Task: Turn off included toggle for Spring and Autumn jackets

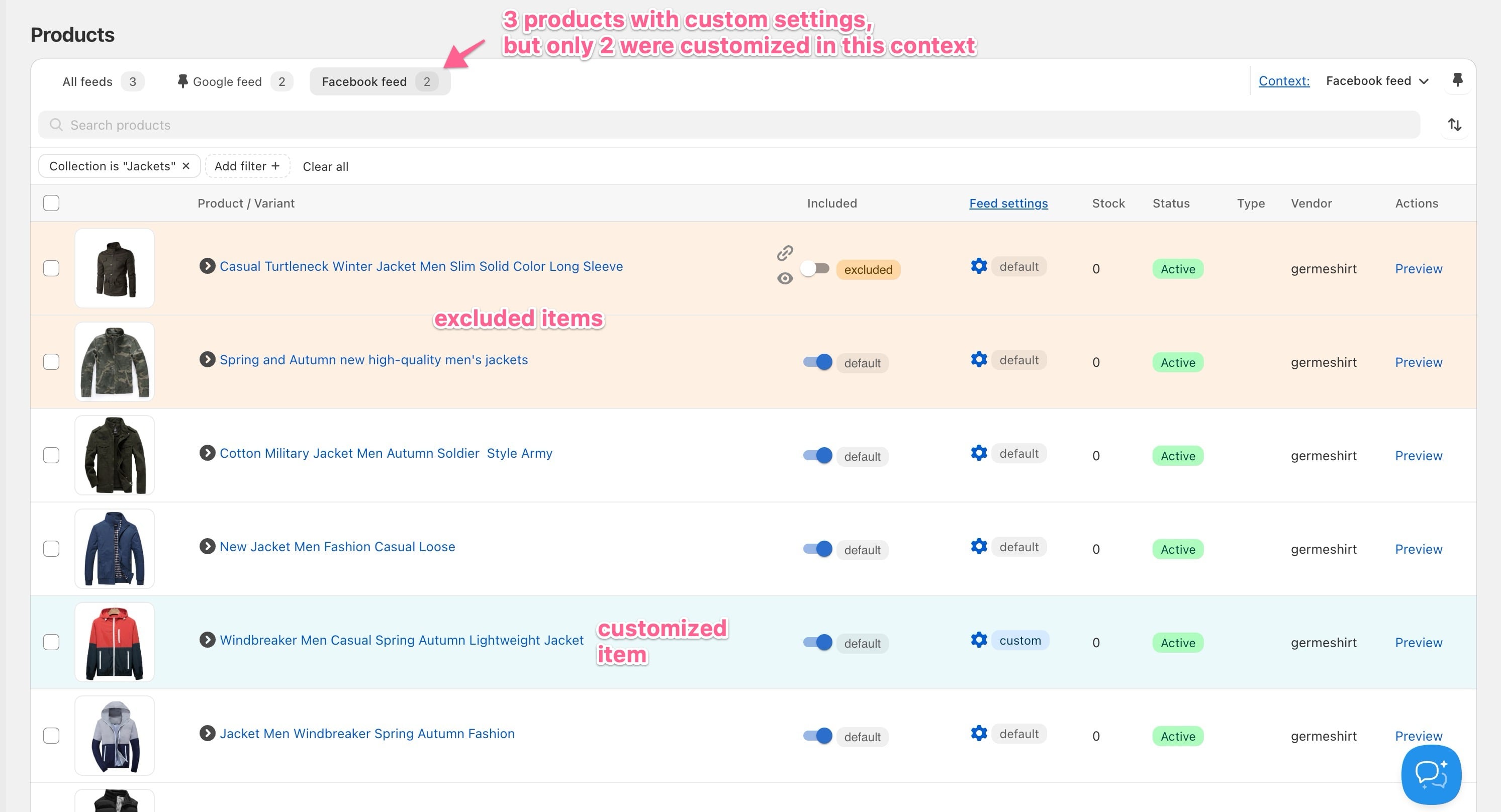Action: (817, 362)
